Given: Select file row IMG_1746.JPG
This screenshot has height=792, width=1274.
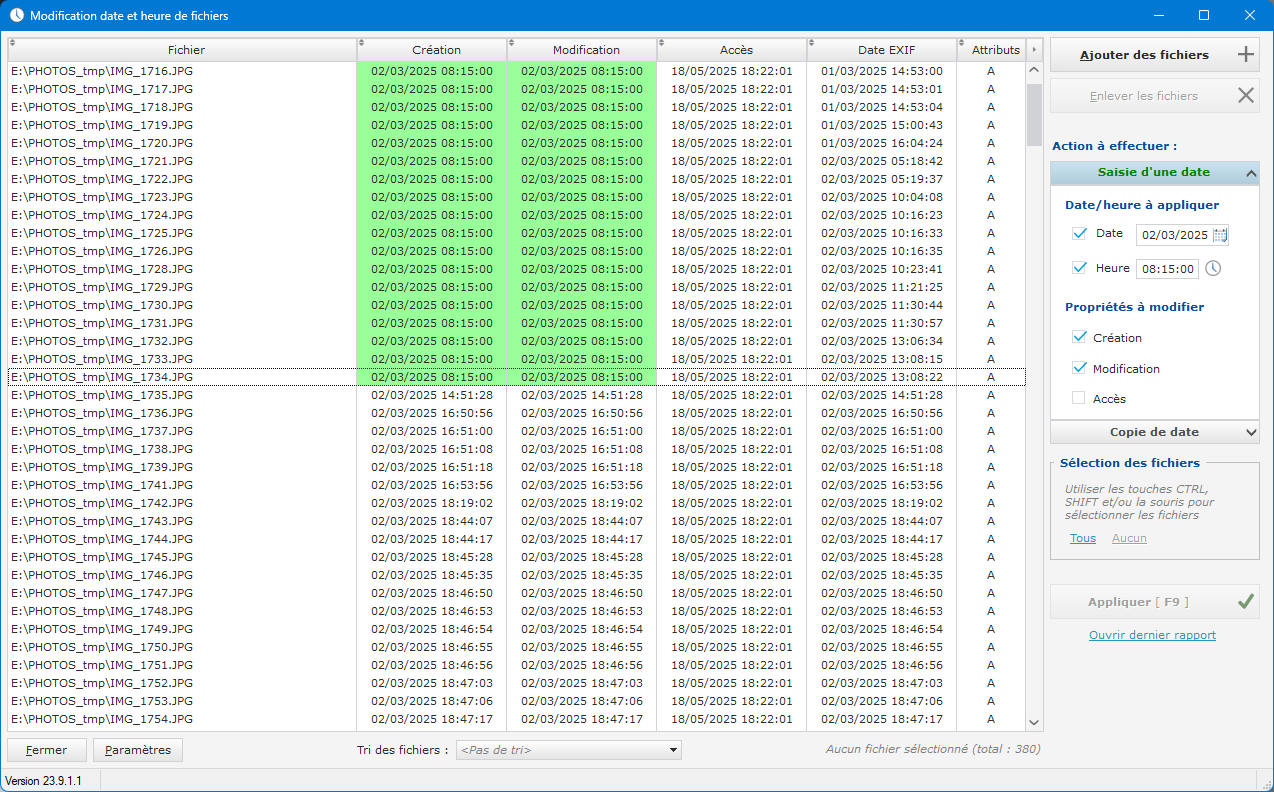Looking at the screenshot, I should [x=516, y=575].
